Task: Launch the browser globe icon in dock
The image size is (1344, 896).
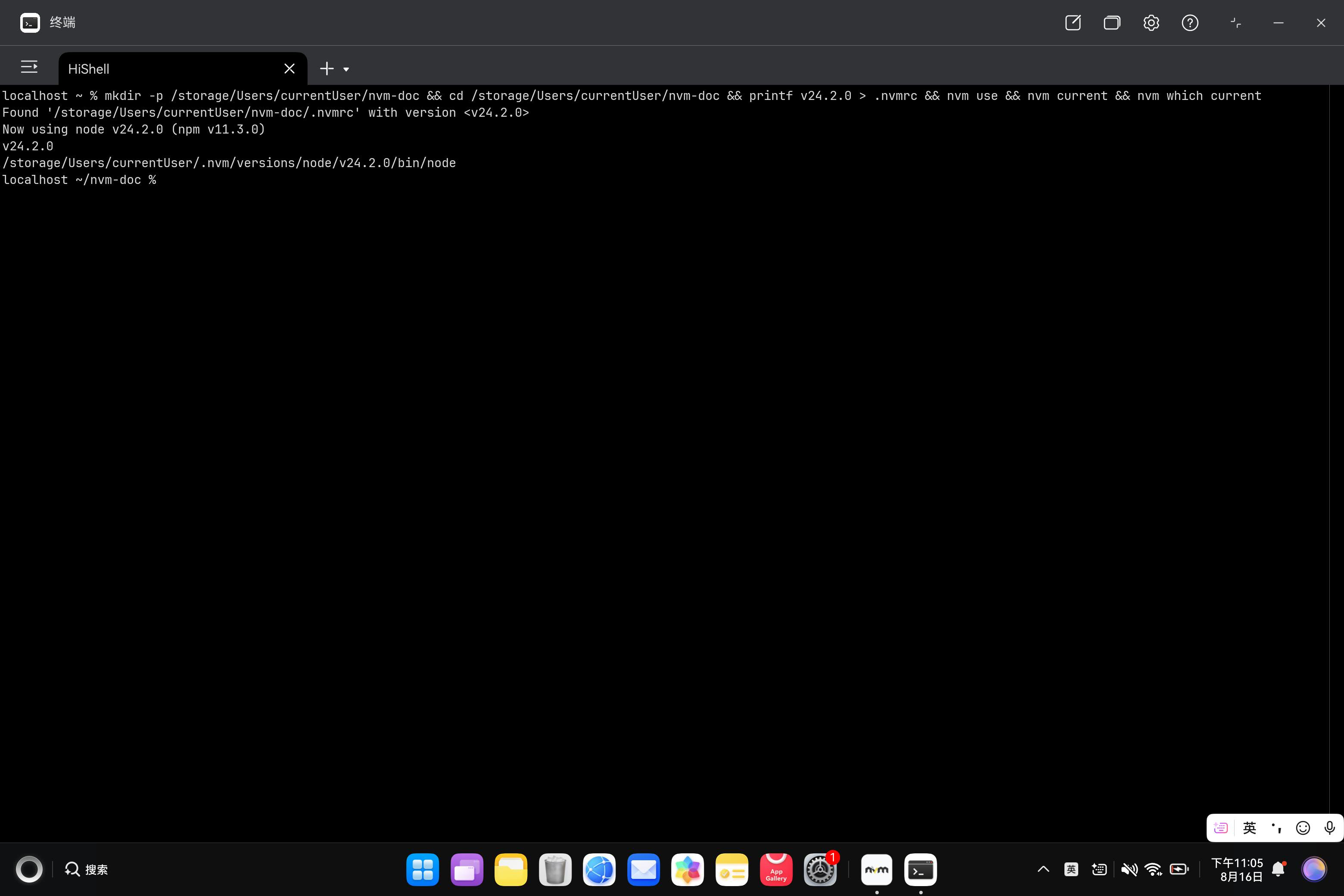Action: 599,870
